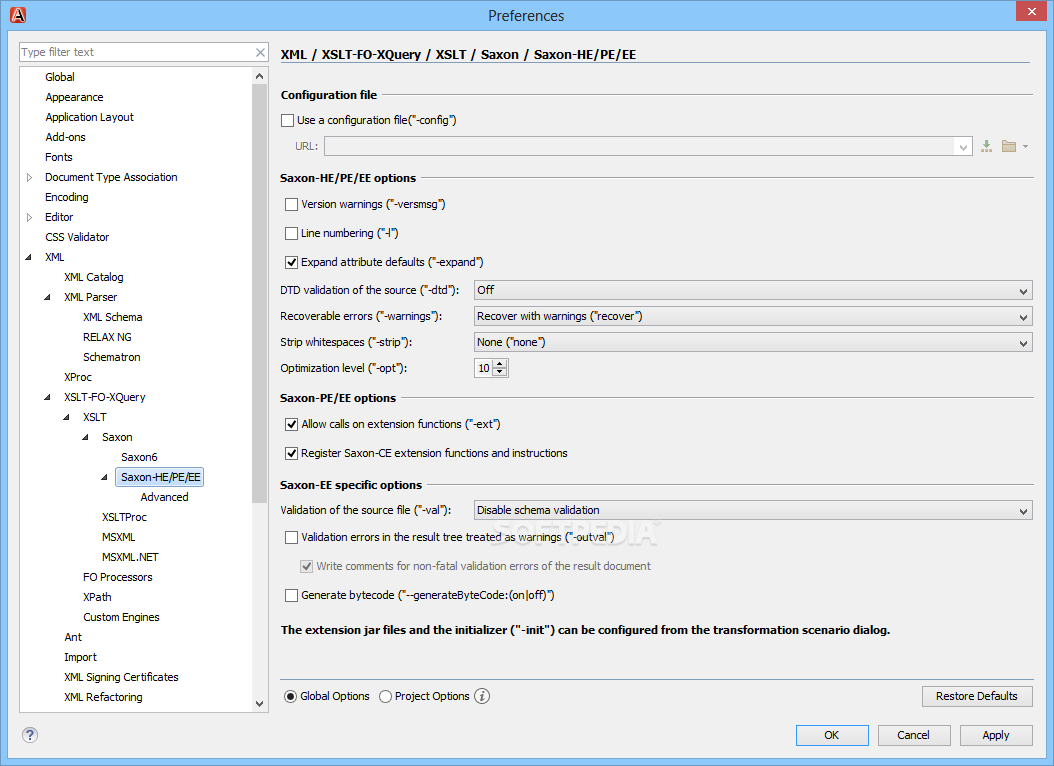The image size is (1054, 766).
Task: Click the green download URL icon
Action: click(x=986, y=146)
